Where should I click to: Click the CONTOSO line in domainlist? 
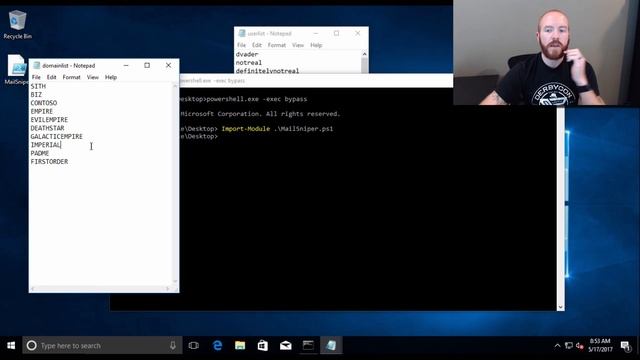click(x=44, y=103)
